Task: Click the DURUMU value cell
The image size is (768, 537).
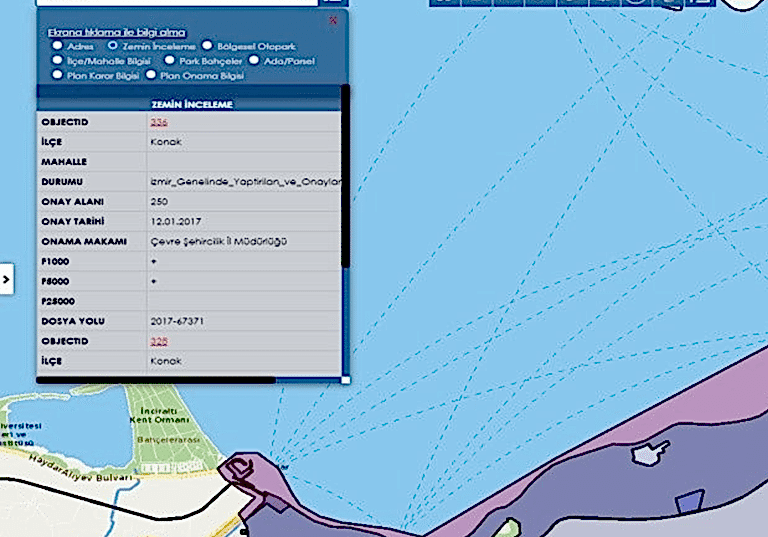Action: [244, 181]
